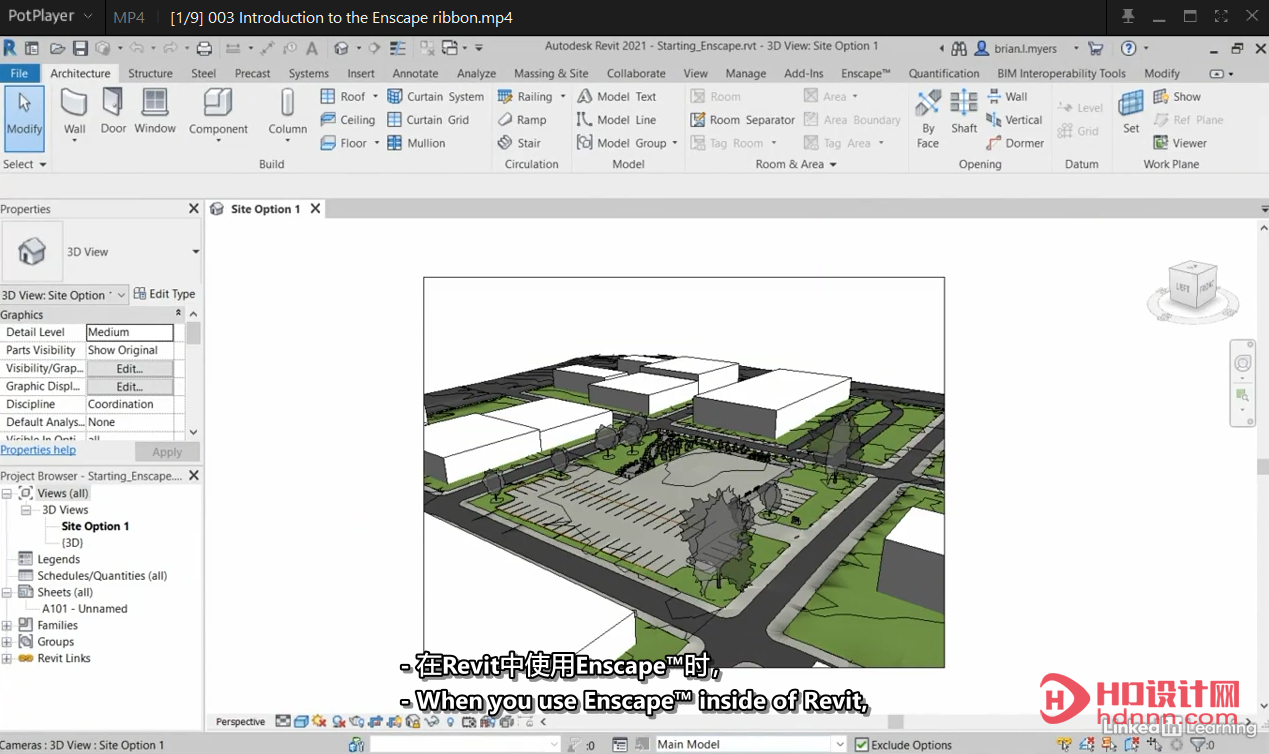Select the Window tool
The height and width of the screenshot is (754, 1269).
(x=155, y=111)
